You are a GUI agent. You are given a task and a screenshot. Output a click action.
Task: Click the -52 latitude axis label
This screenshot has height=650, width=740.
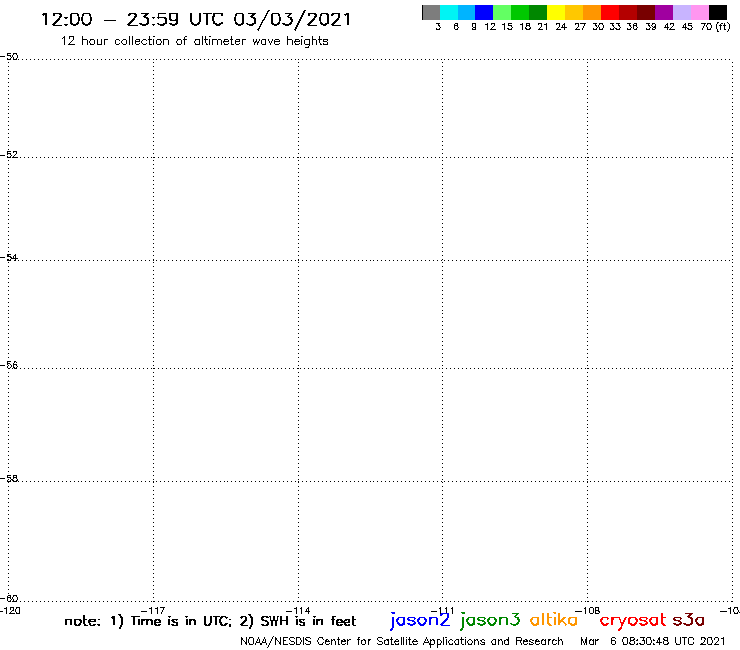click(x=9, y=155)
